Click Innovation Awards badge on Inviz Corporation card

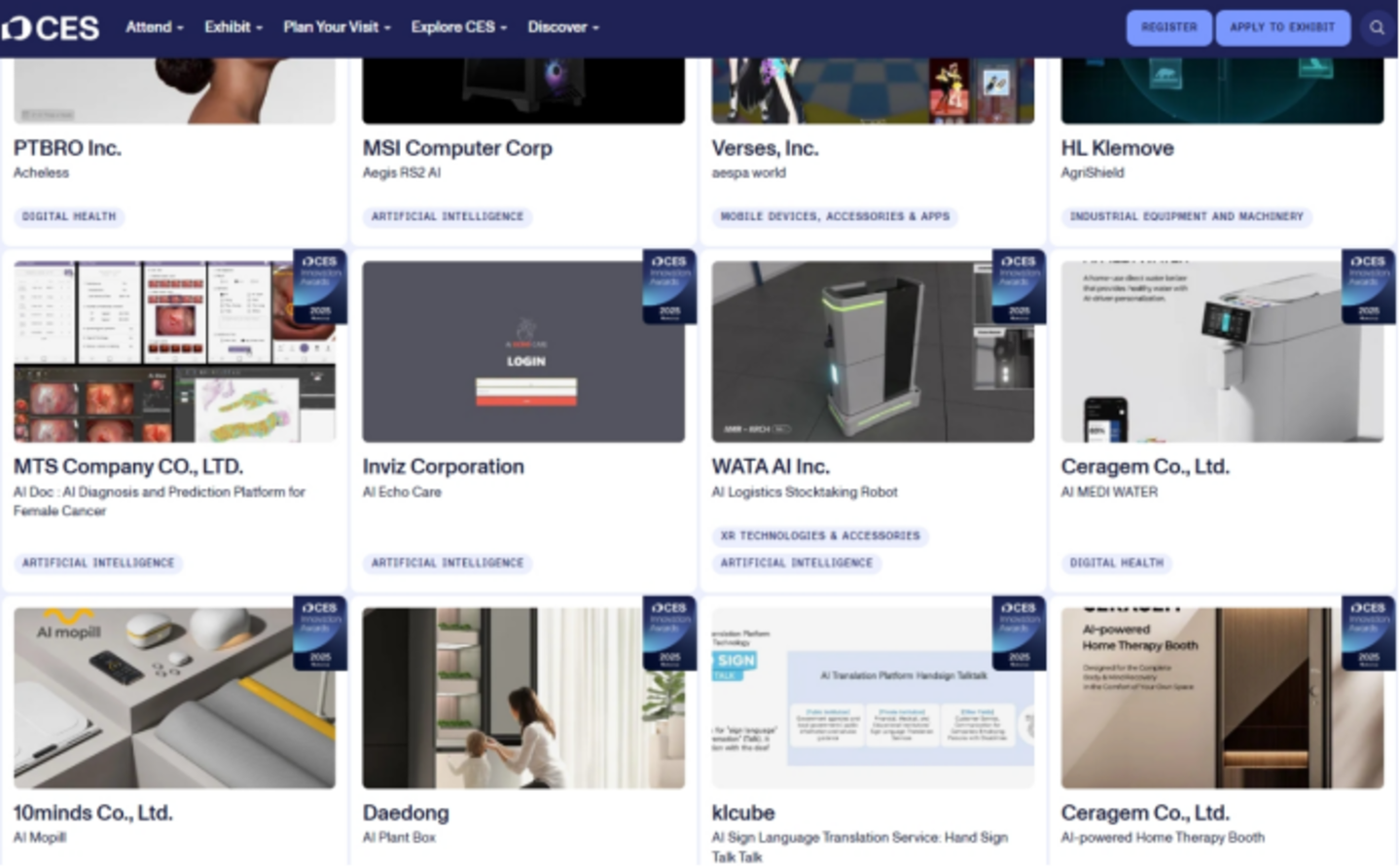click(669, 287)
